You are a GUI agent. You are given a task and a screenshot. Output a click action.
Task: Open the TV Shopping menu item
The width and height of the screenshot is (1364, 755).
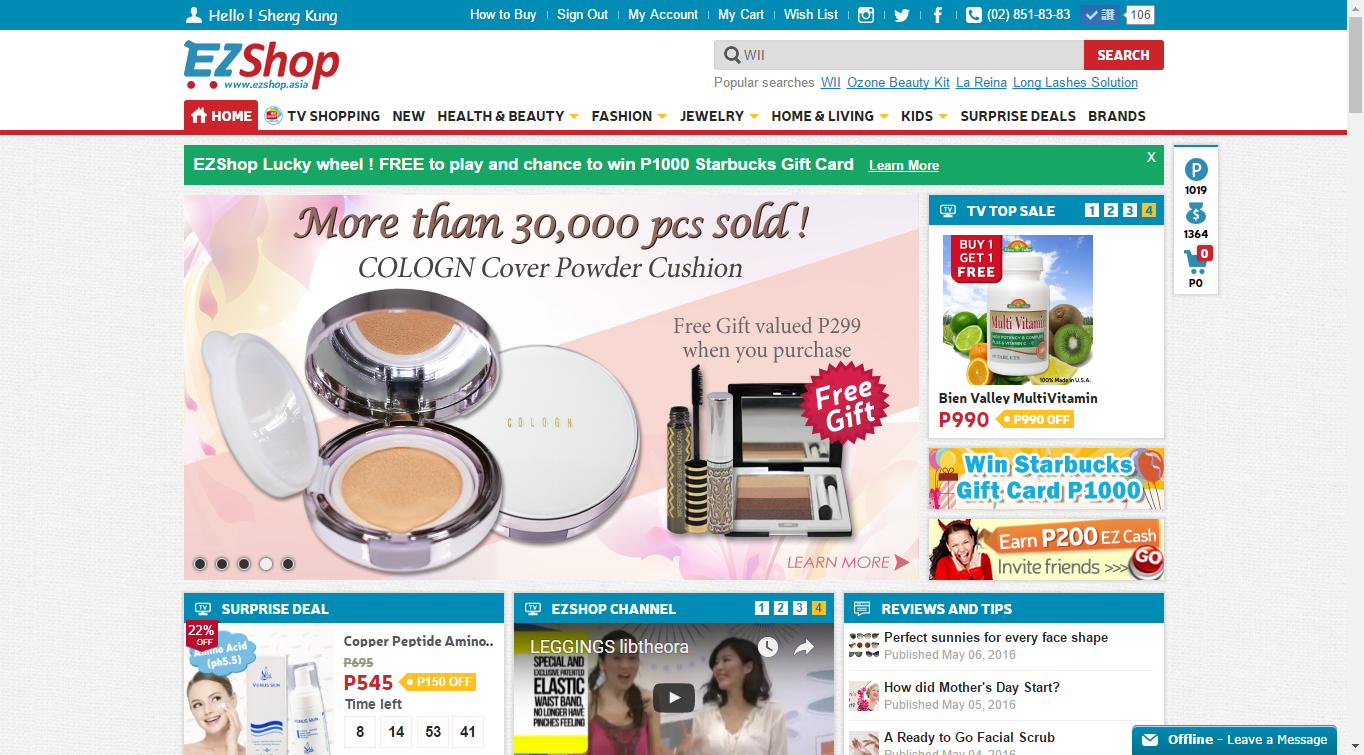point(322,116)
